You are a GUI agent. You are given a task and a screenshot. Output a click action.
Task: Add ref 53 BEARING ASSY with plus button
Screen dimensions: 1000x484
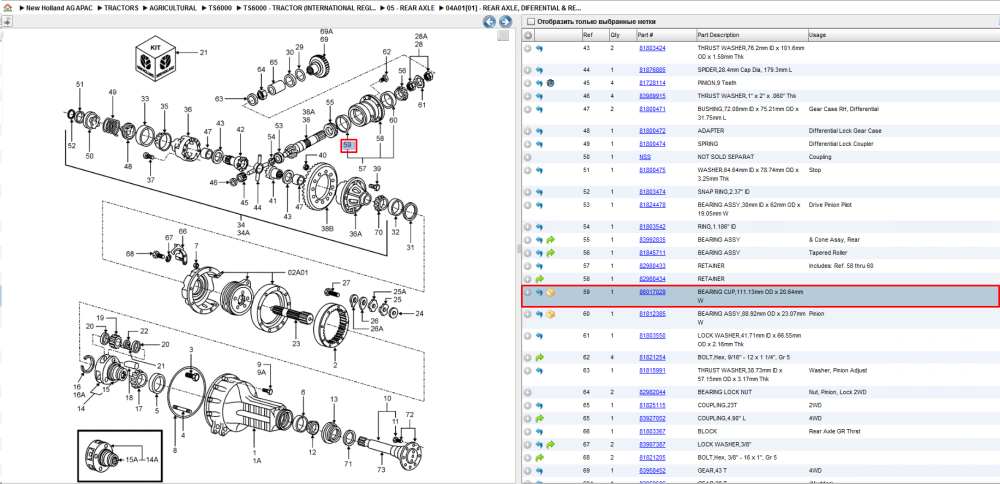click(528, 205)
